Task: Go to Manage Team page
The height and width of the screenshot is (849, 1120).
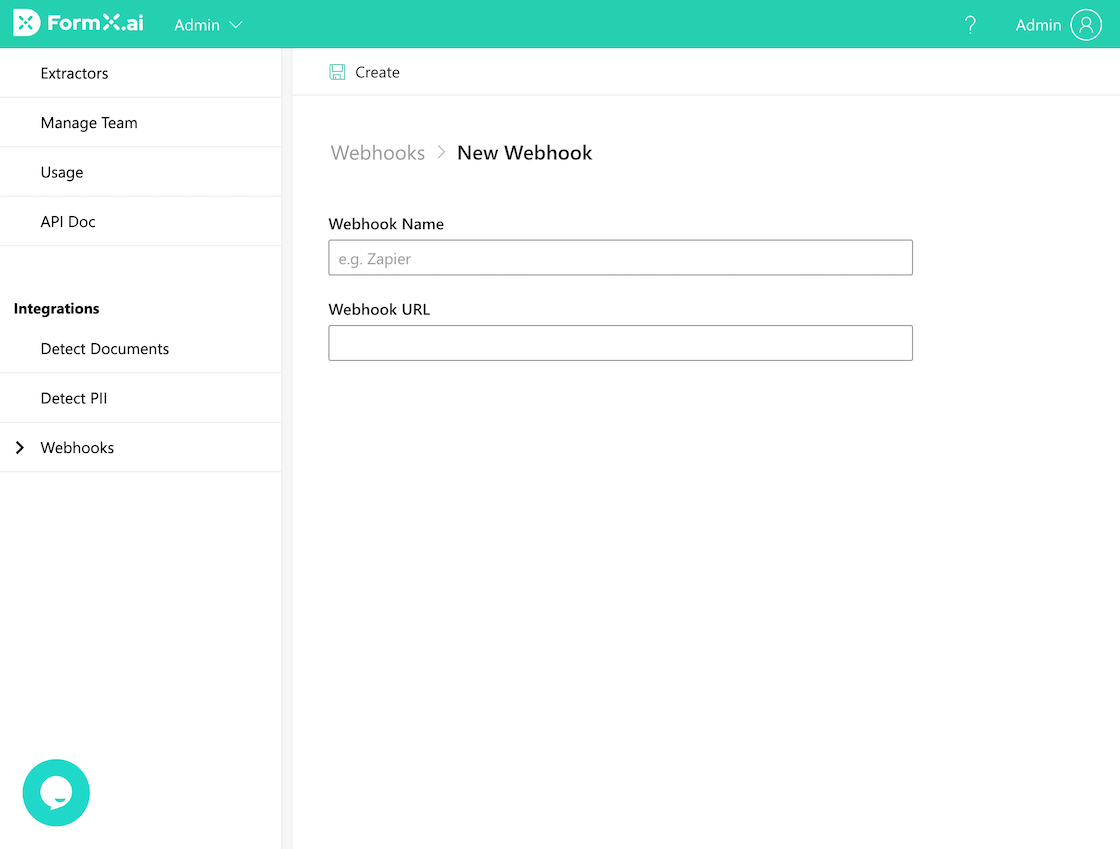Action: [89, 123]
